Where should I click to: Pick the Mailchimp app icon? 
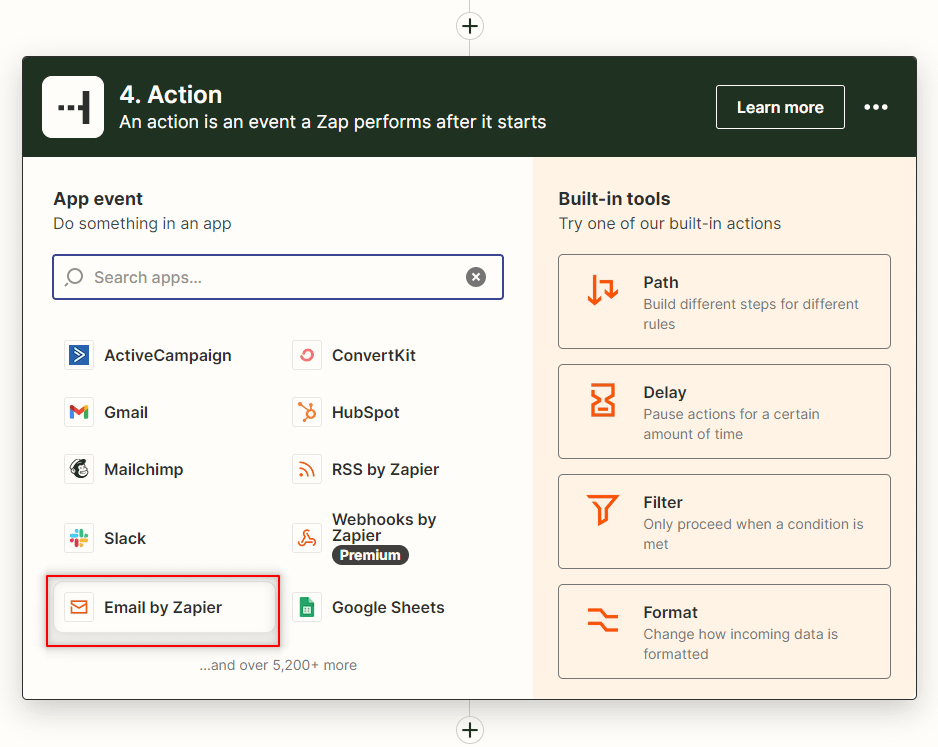79,469
